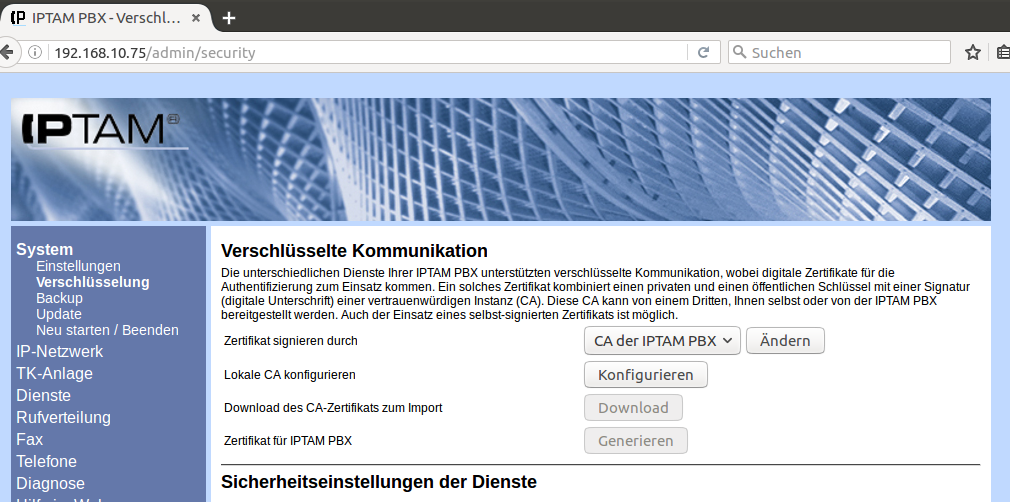Select the IPTAM PBX - Verschl... tab
The width and height of the screenshot is (1010, 502).
(x=100, y=18)
